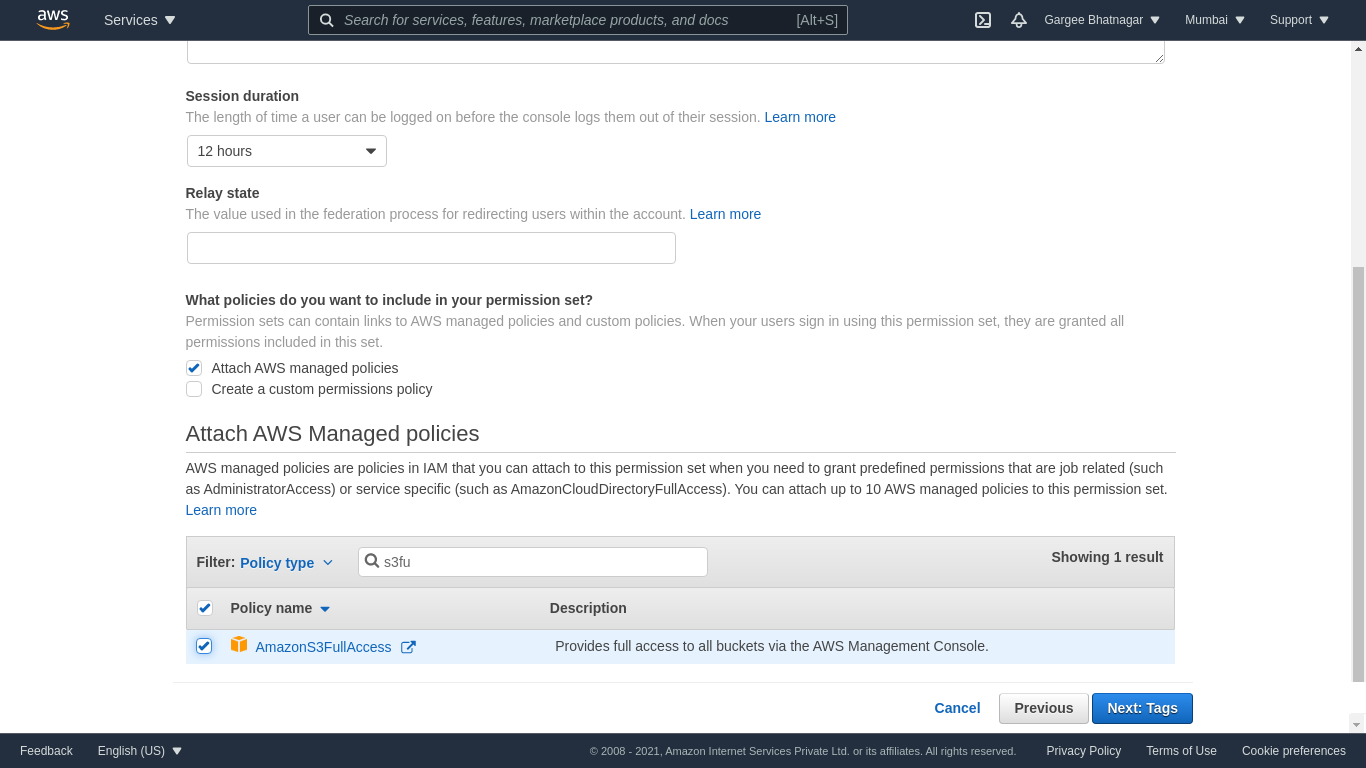Deselect the AmazonS3FullAccess row checkbox
The width and height of the screenshot is (1366, 768).
click(204, 646)
